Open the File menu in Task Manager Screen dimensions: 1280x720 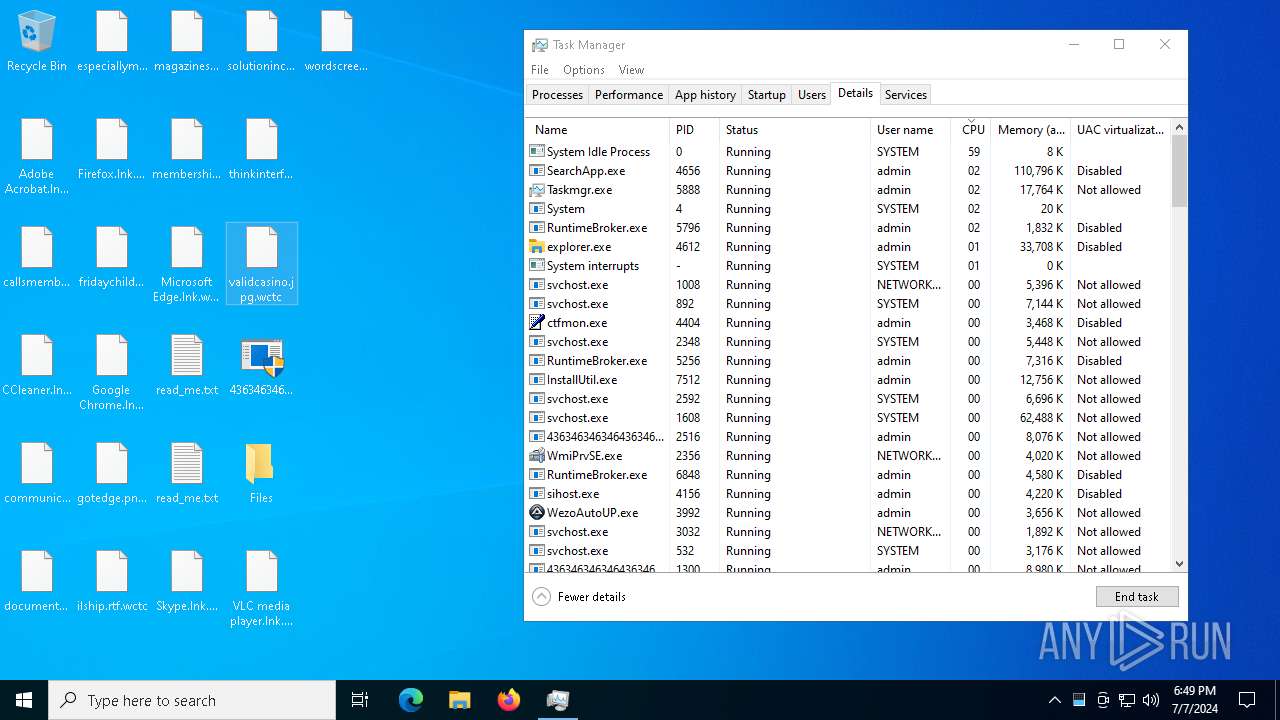pyautogui.click(x=540, y=70)
